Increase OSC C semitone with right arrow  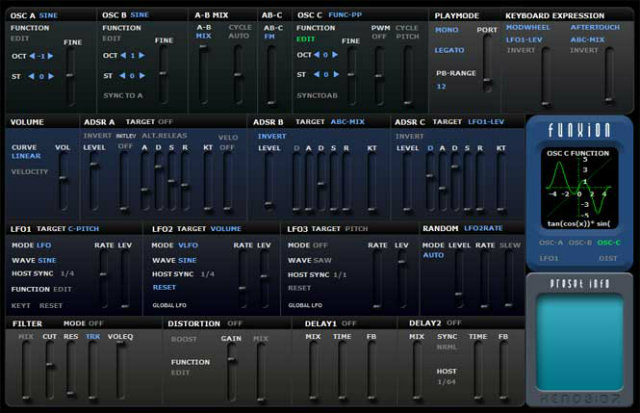click(x=336, y=74)
